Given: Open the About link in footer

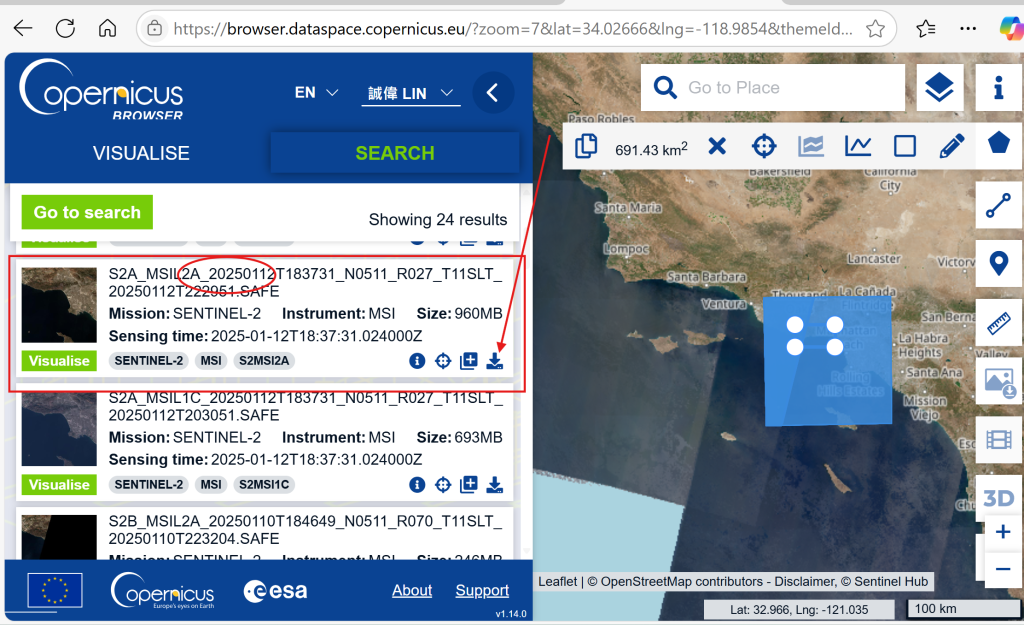Looking at the screenshot, I should point(412,590).
